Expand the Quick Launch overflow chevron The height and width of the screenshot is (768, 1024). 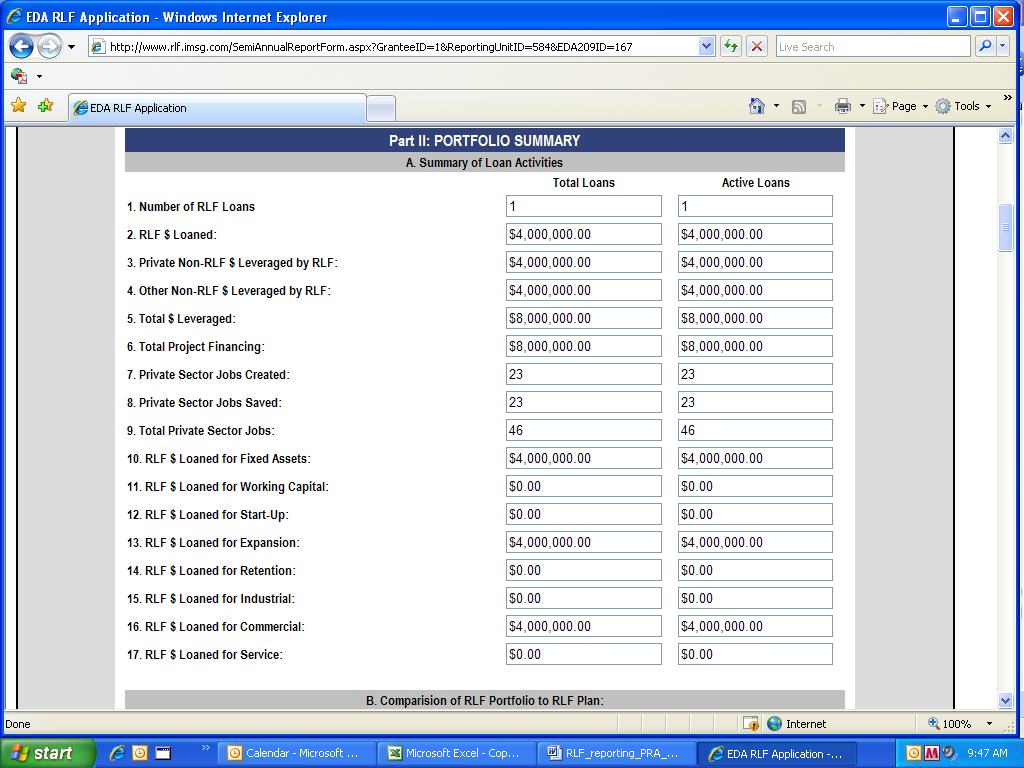click(206, 748)
